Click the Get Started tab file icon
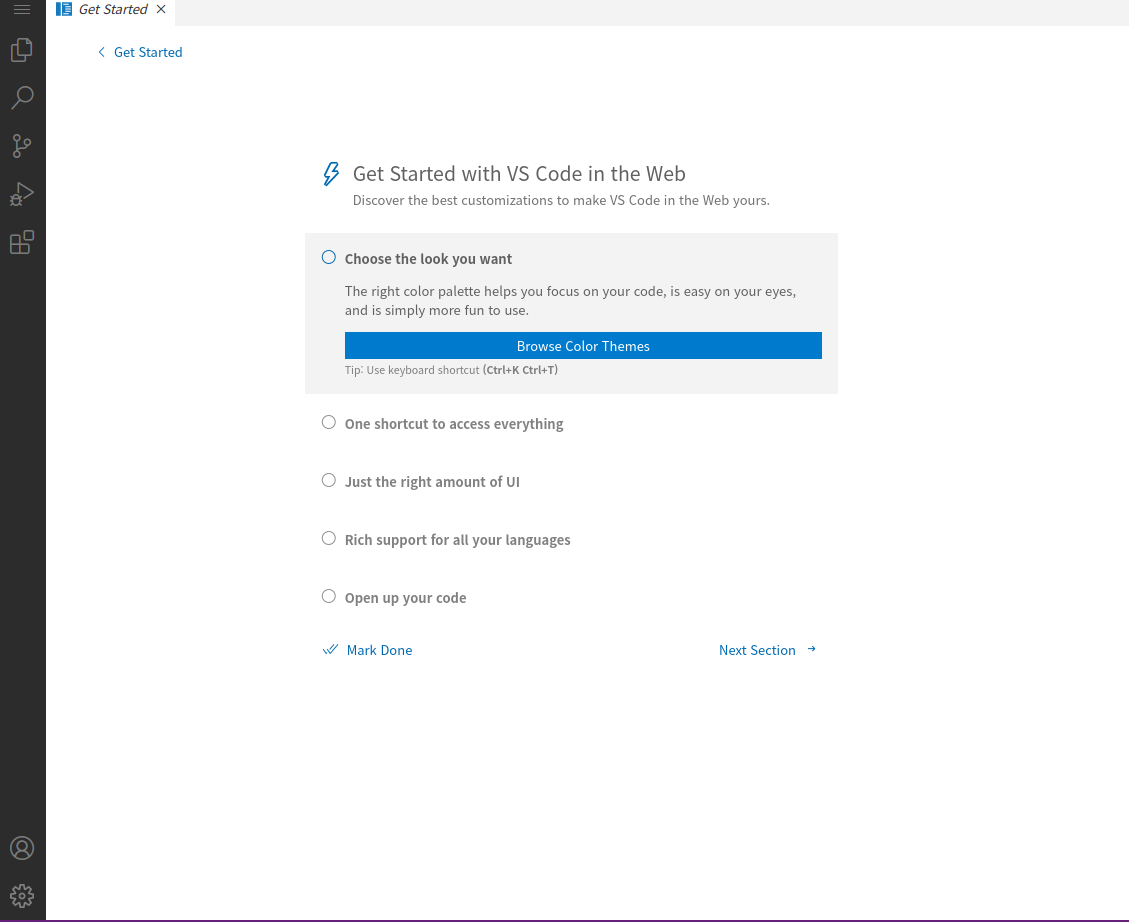 tap(64, 9)
